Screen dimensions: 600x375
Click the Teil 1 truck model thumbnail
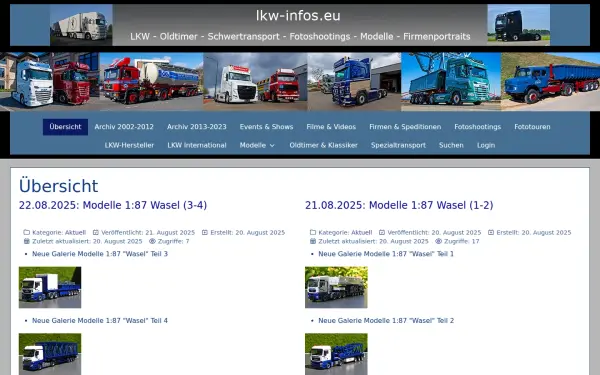[x=336, y=287]
